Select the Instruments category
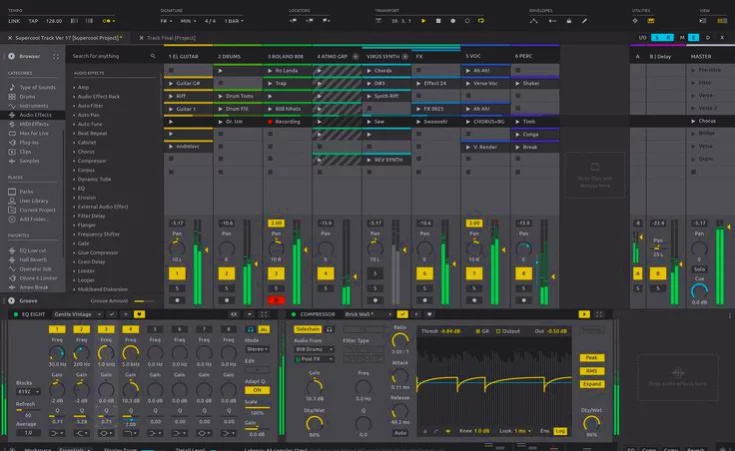735x451 pixels. point(32,106)
